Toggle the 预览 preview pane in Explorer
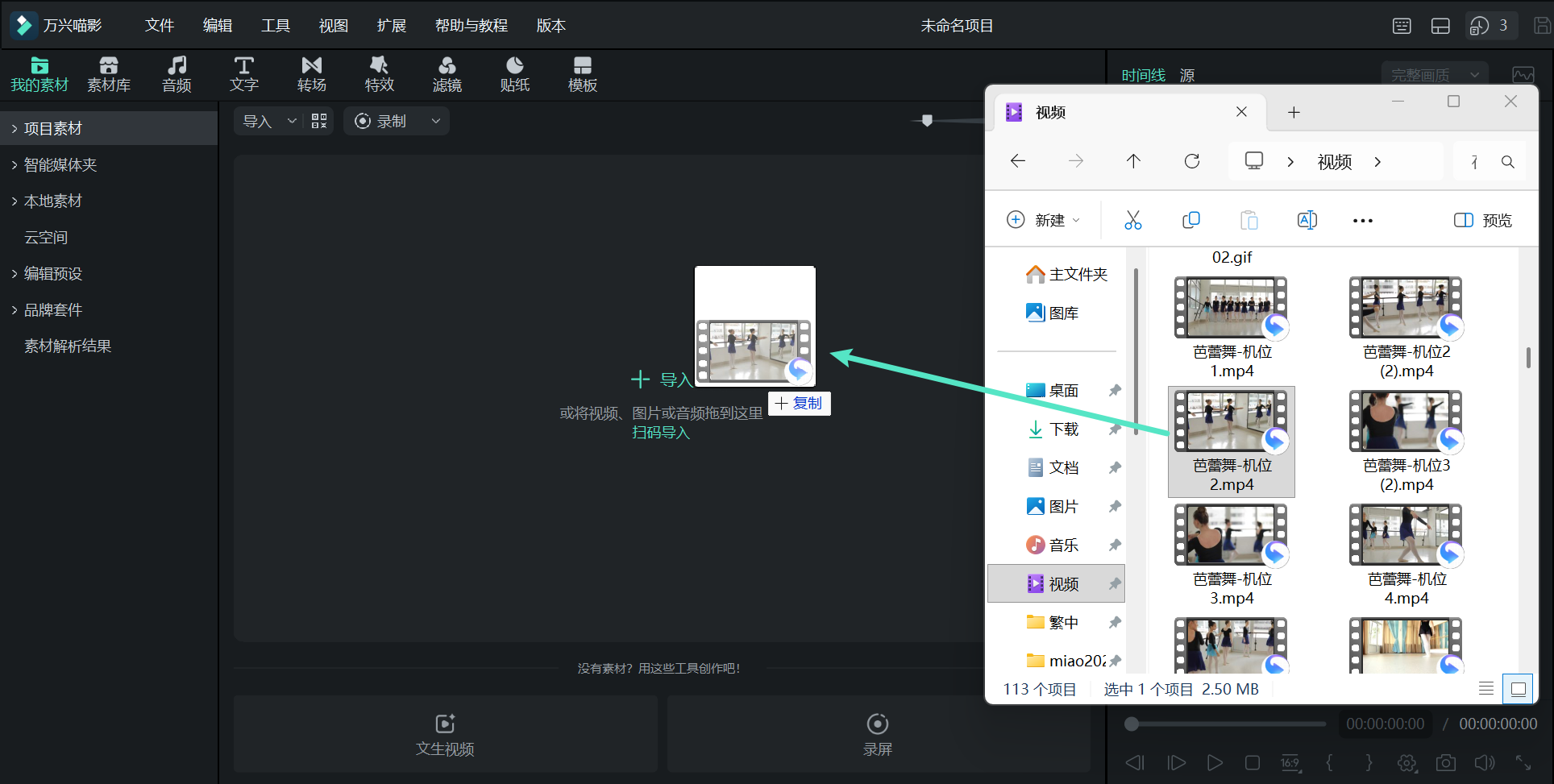The height and width of the screenshot is (784, 1554). 1483,220
